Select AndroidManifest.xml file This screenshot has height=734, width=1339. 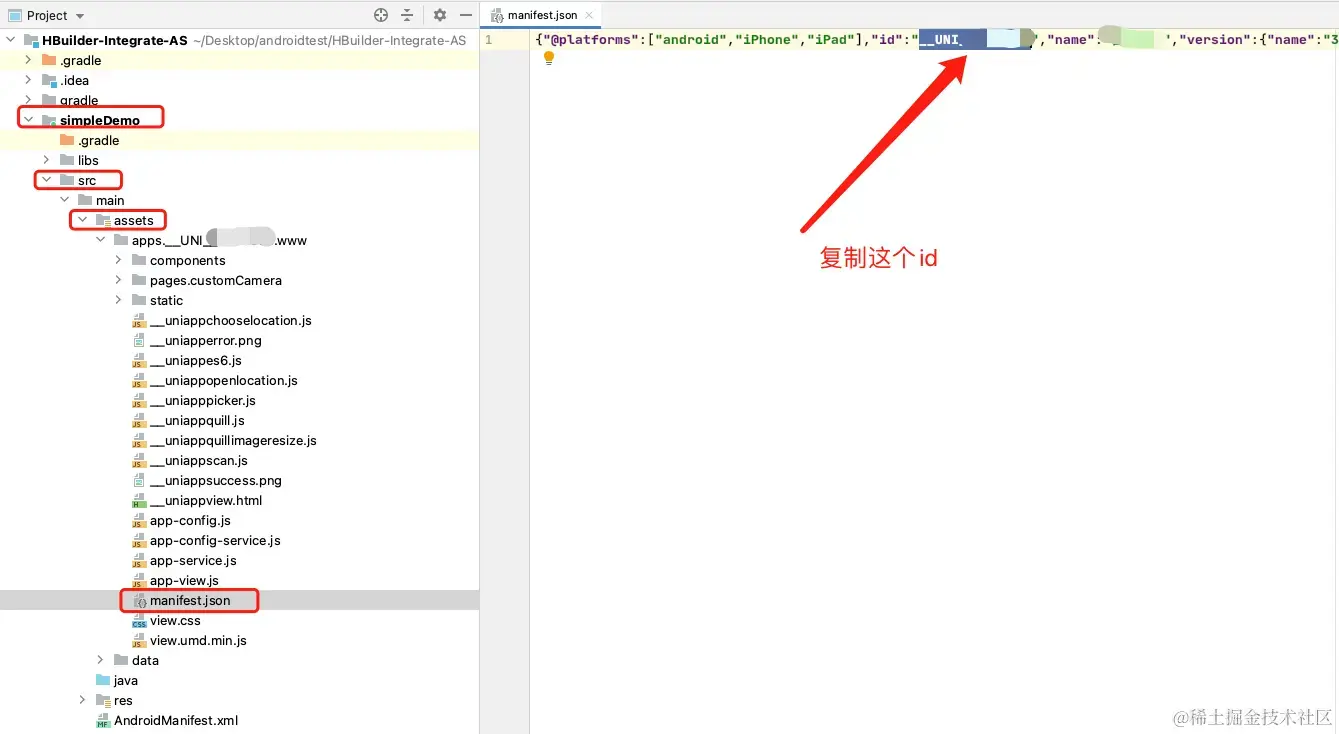[x=176, y=720]
